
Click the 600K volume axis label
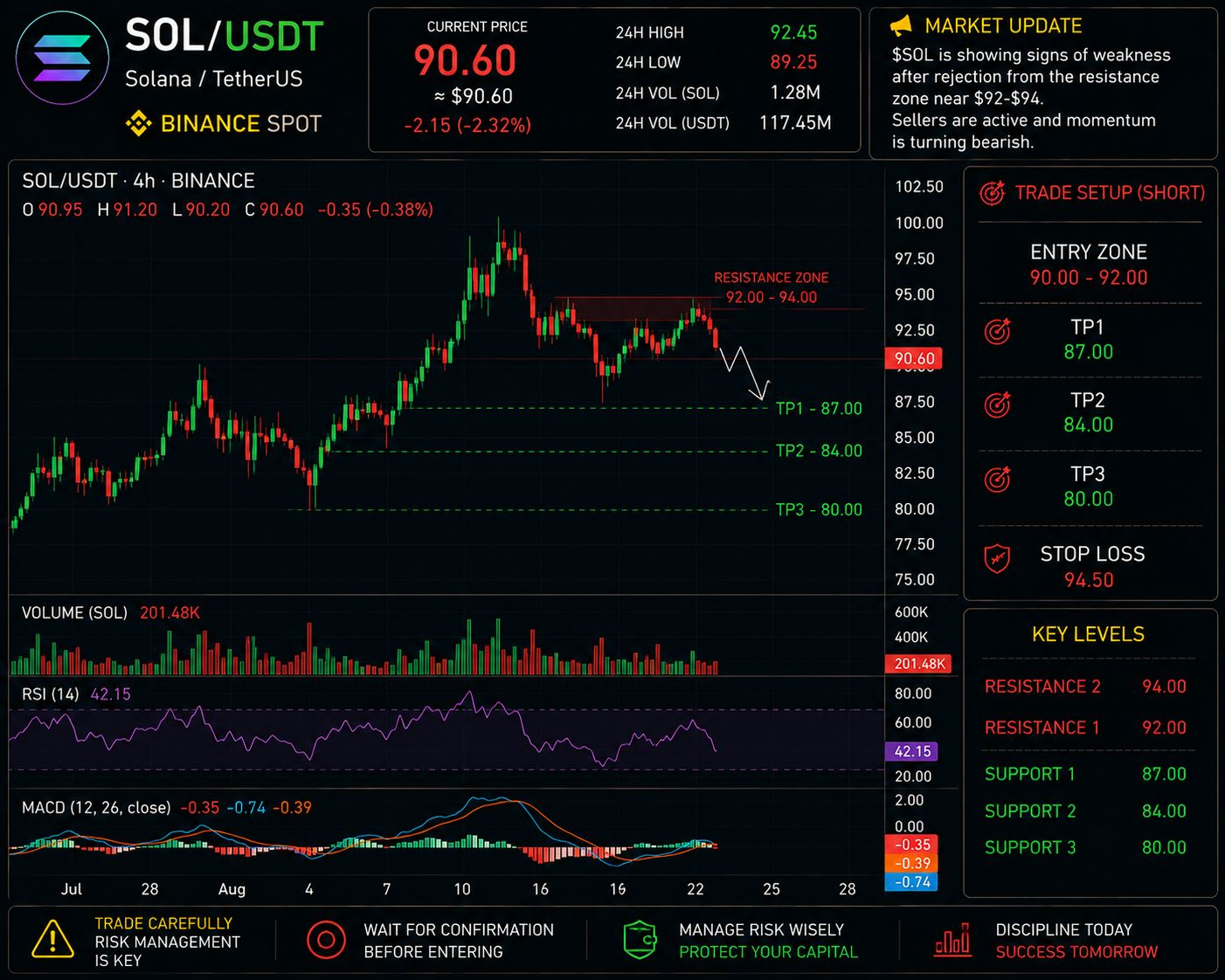[911, 612]
